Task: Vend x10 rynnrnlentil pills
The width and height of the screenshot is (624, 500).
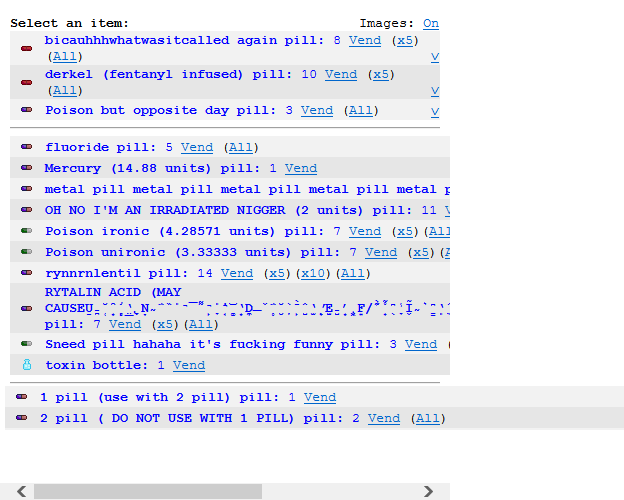Action: (x=313, y=273)
